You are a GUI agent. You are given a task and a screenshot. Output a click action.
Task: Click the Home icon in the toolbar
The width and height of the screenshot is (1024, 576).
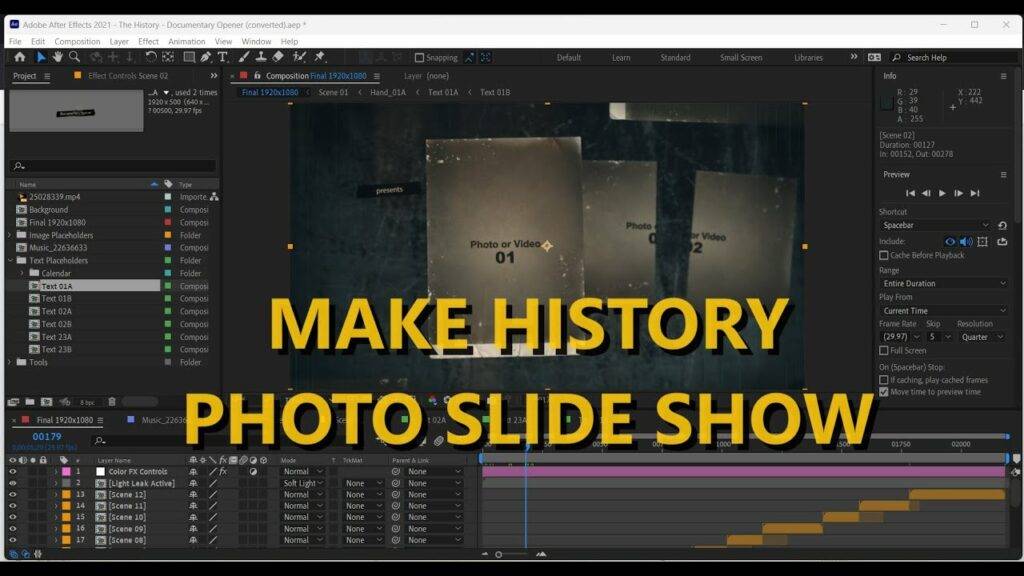pos(19,57)
